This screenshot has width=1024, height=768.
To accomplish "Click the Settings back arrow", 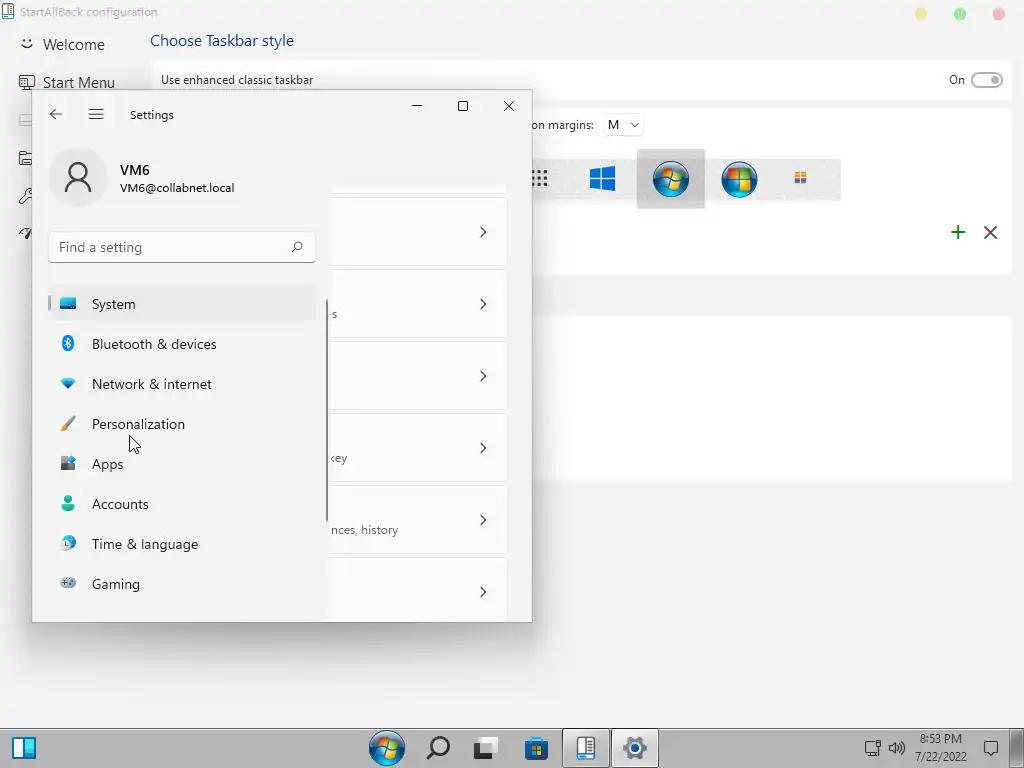I will [x=56, y=114].
